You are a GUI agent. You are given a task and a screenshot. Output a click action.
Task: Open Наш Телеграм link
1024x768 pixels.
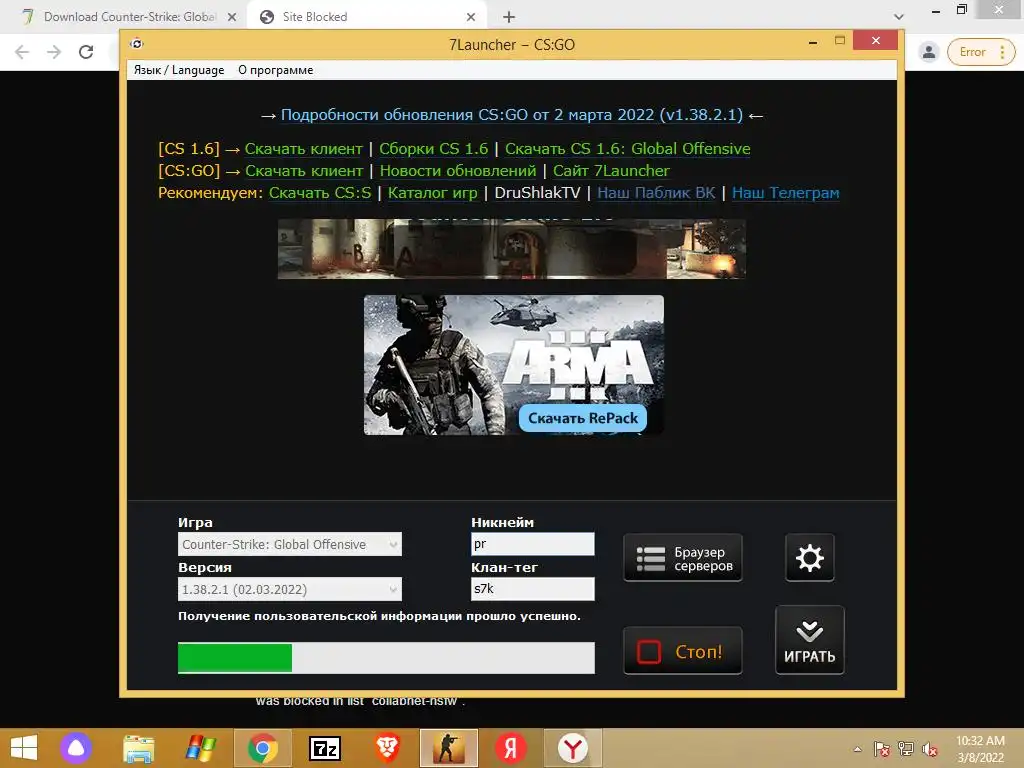pyautogui.click(x=786, y=193)
